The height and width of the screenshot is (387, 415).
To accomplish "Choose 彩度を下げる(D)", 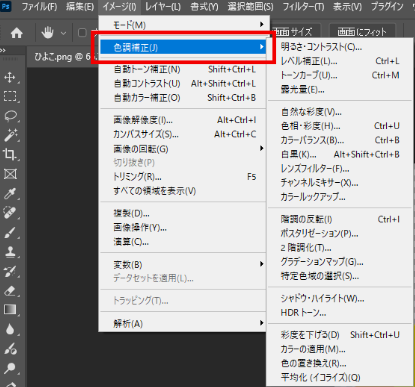I will click(341, 335).
